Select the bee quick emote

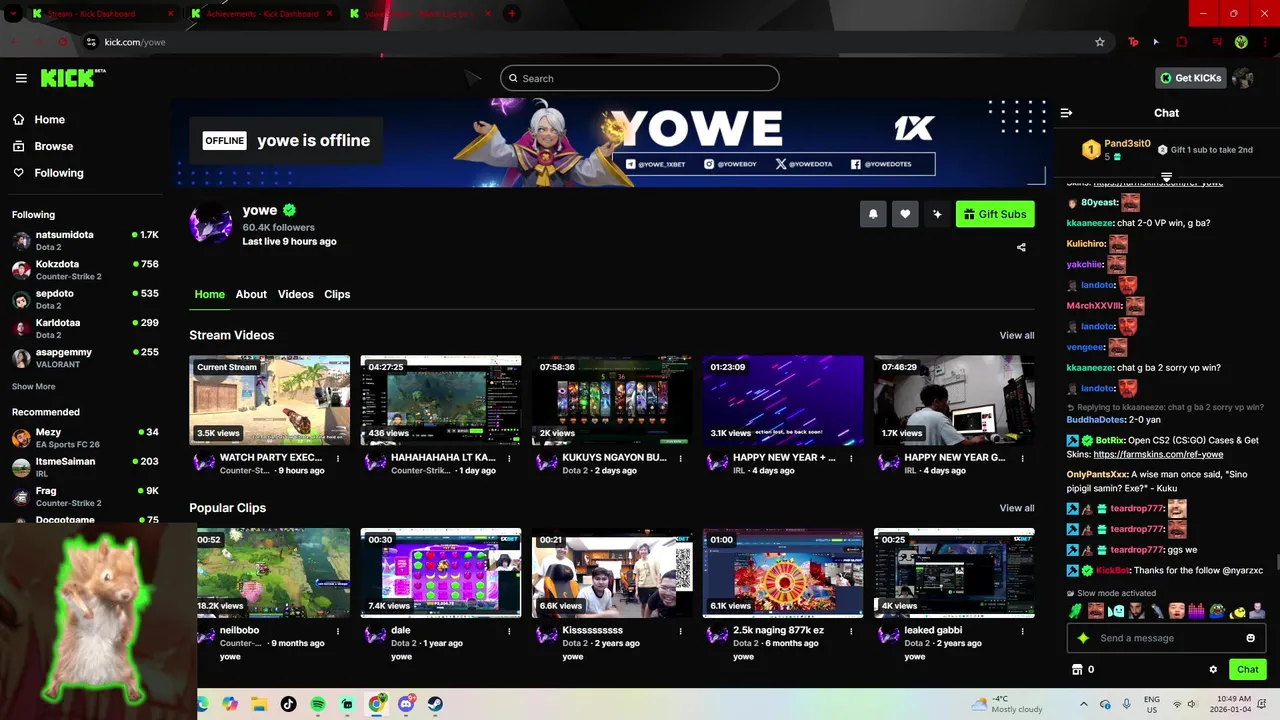(1237, 611)
